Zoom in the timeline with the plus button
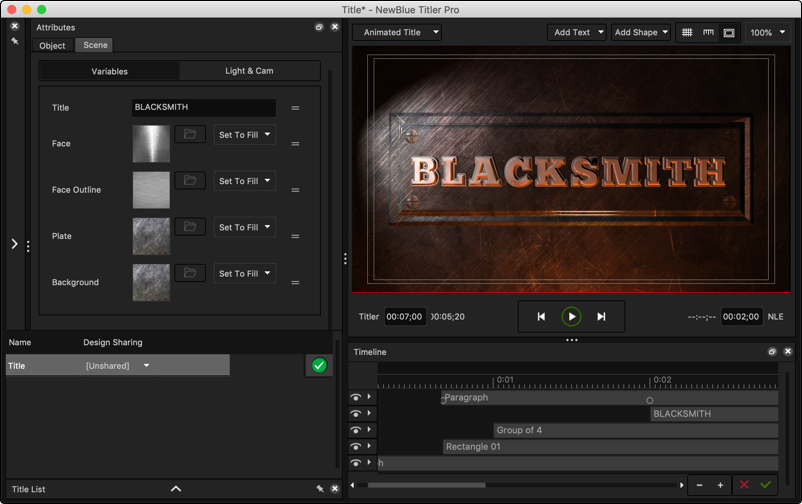Viewport: 802px width, 504px height. [x=720, y=485]
